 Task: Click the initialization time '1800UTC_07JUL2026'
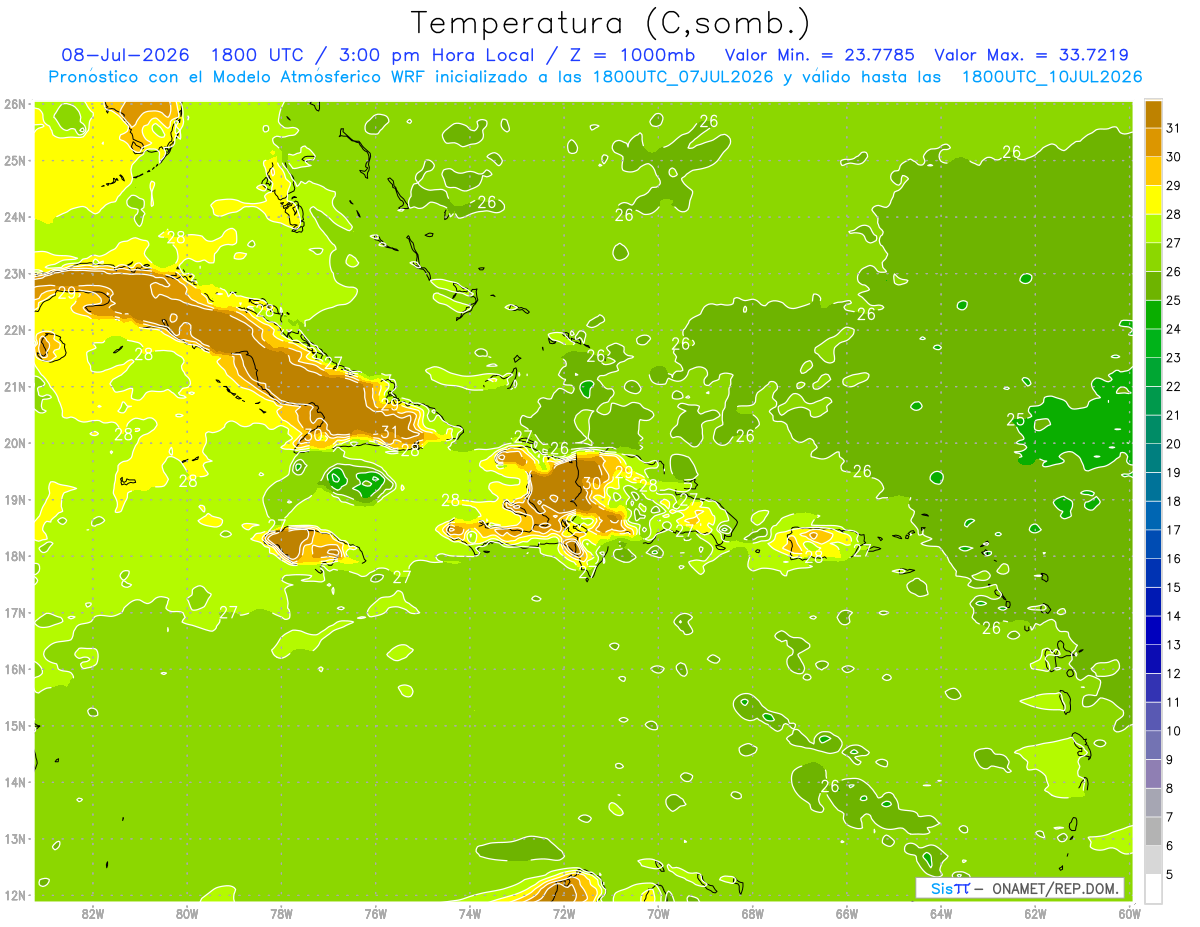[x=683, y=77]
